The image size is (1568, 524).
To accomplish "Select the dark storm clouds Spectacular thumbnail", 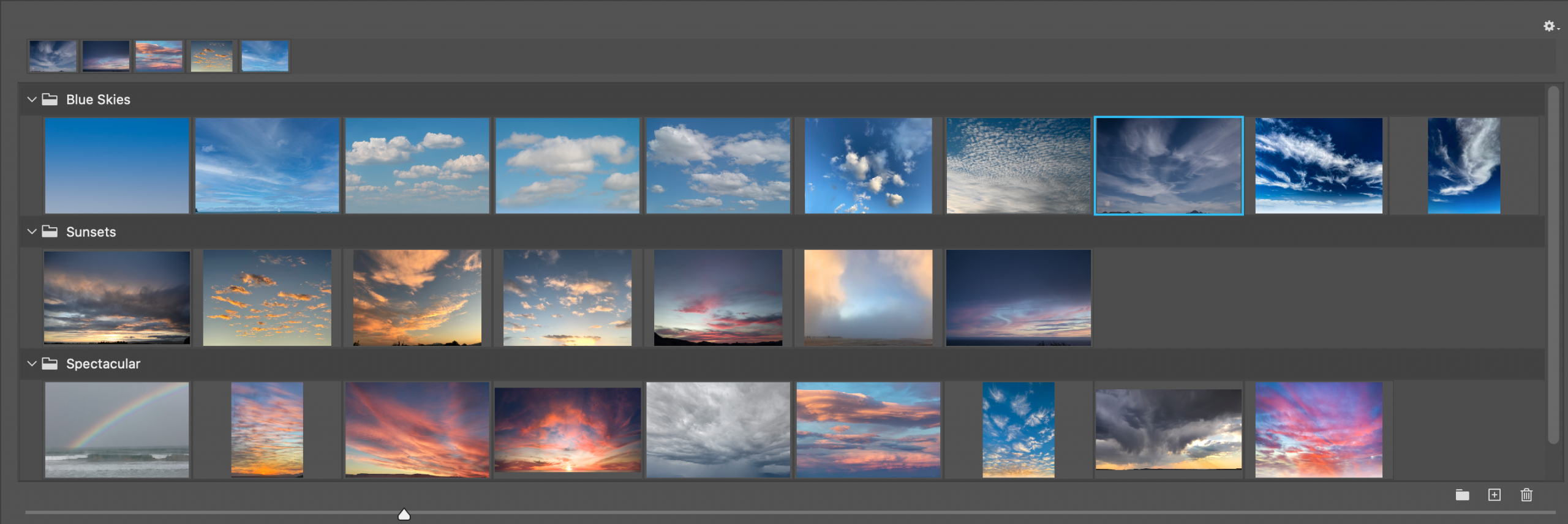I will click(x=1169, y=430).
